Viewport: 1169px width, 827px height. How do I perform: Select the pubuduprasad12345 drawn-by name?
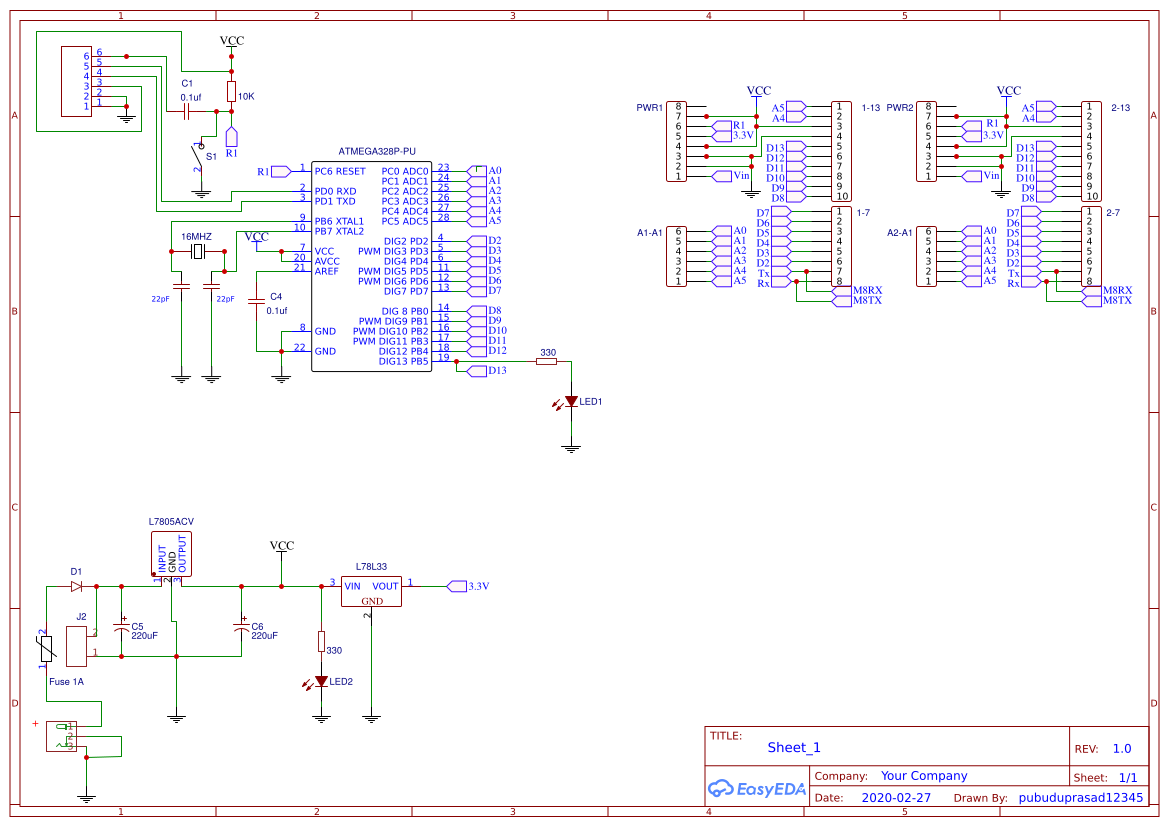point(1079,798)
